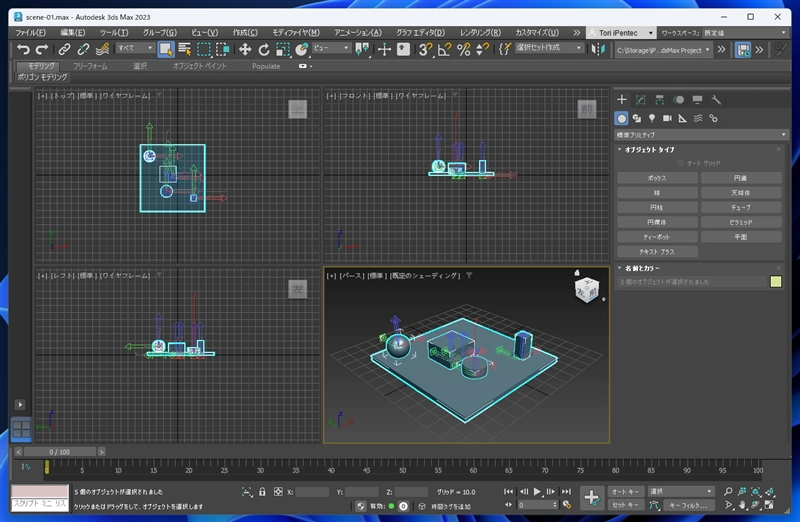The height and width of the screenshot is (522, 800).
Task: Open the object color swatch
Action: 776,282
